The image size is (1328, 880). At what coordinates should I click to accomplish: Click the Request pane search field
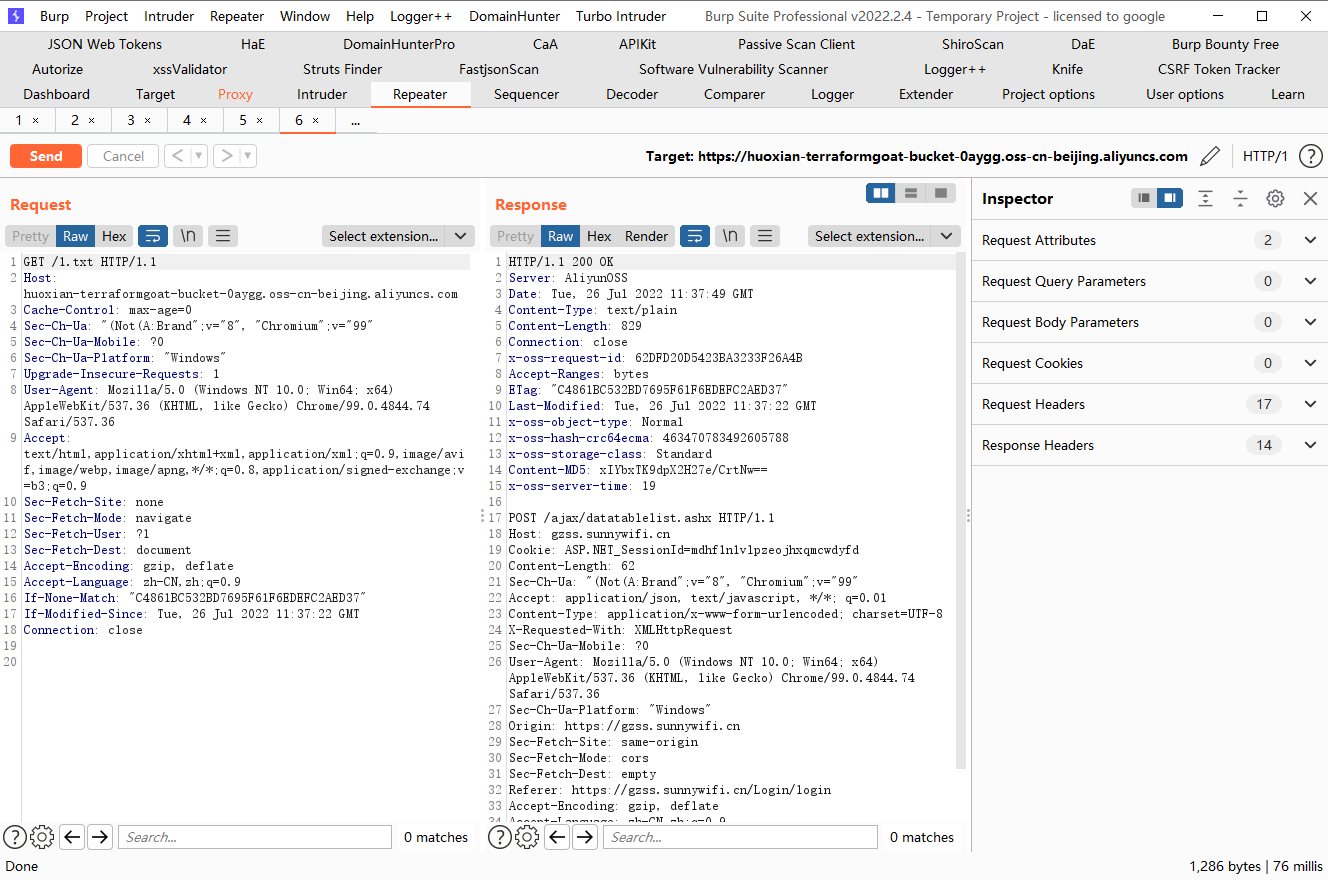255,837
